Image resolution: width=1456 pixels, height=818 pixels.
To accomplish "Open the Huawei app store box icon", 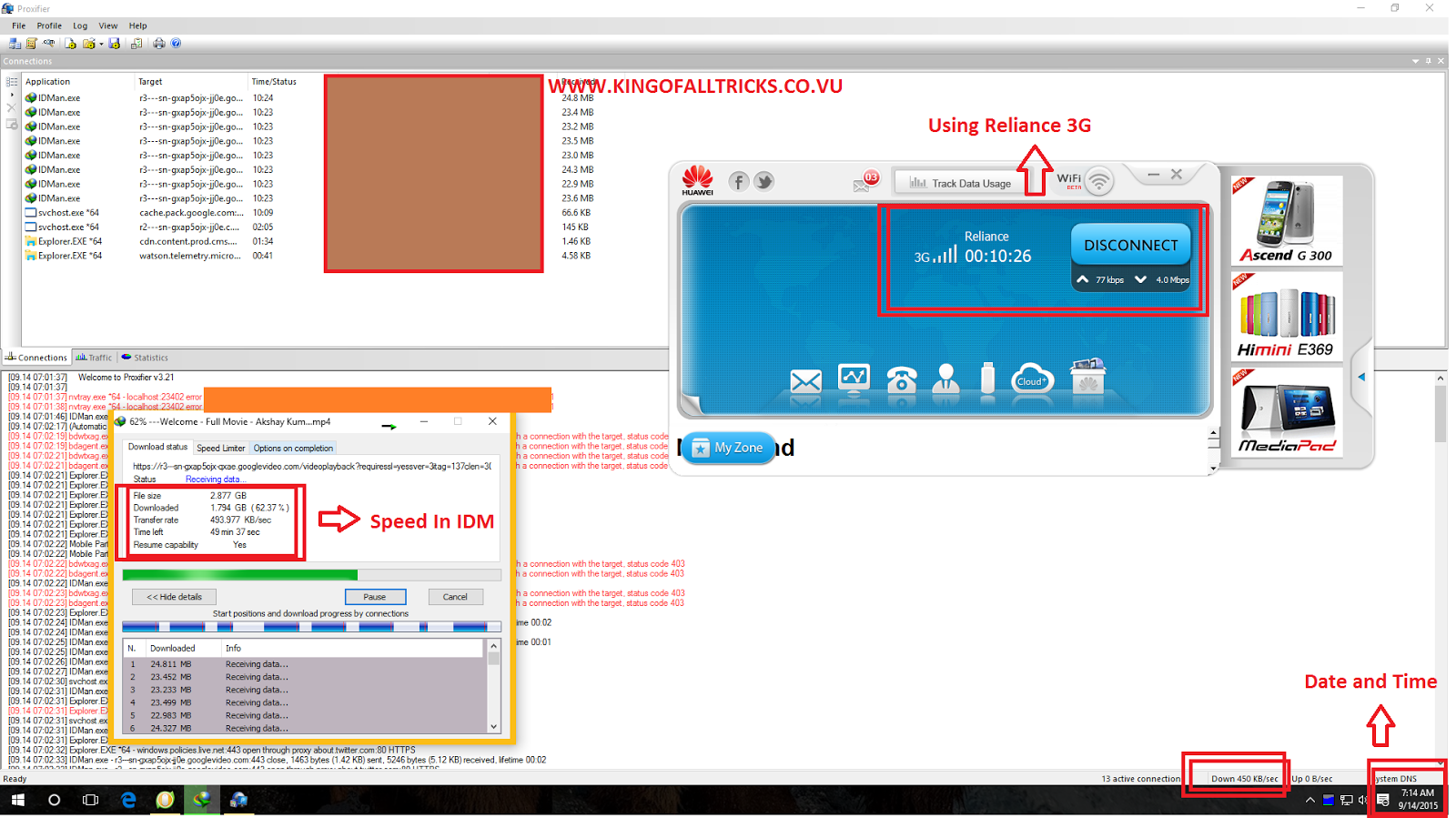I will 1087,376.
